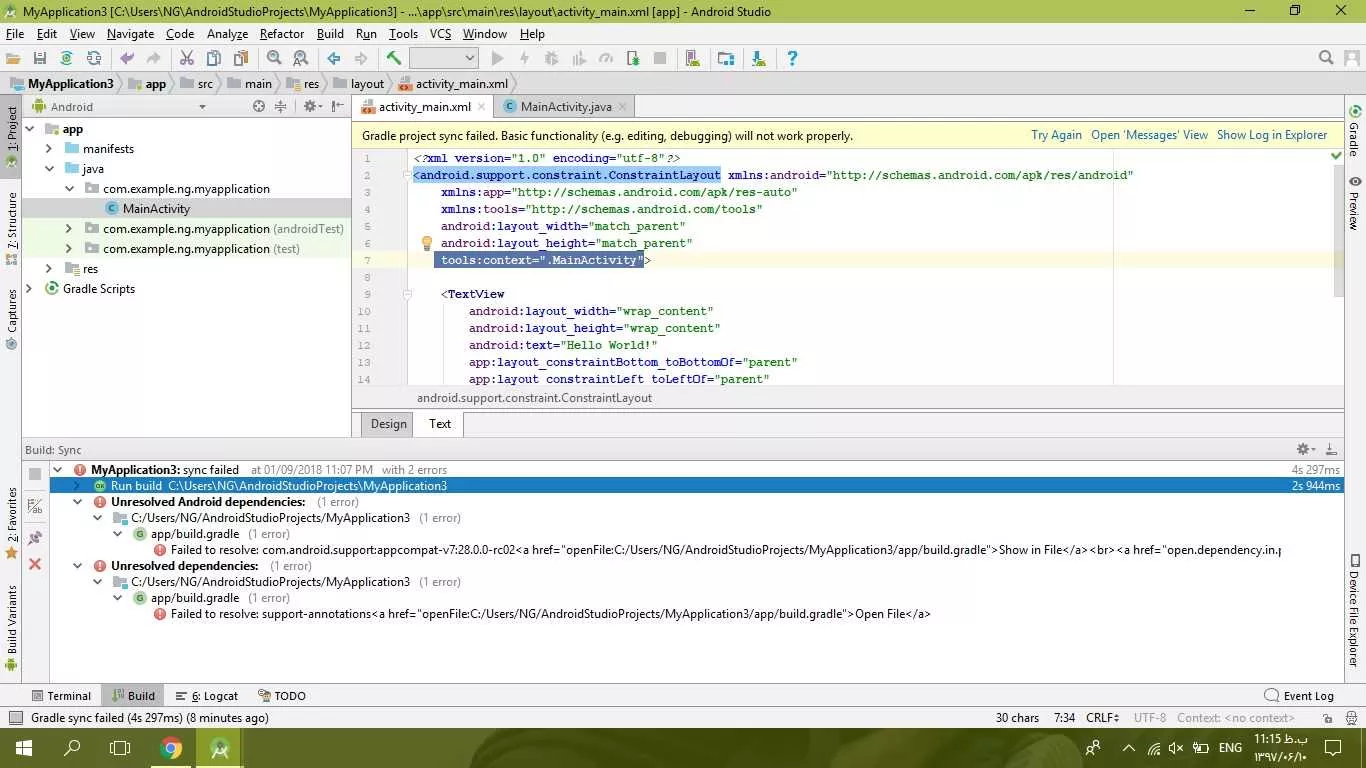Click Open 'Messages' View link
Screen dimensions: 1366x768
pos(1150,135)
